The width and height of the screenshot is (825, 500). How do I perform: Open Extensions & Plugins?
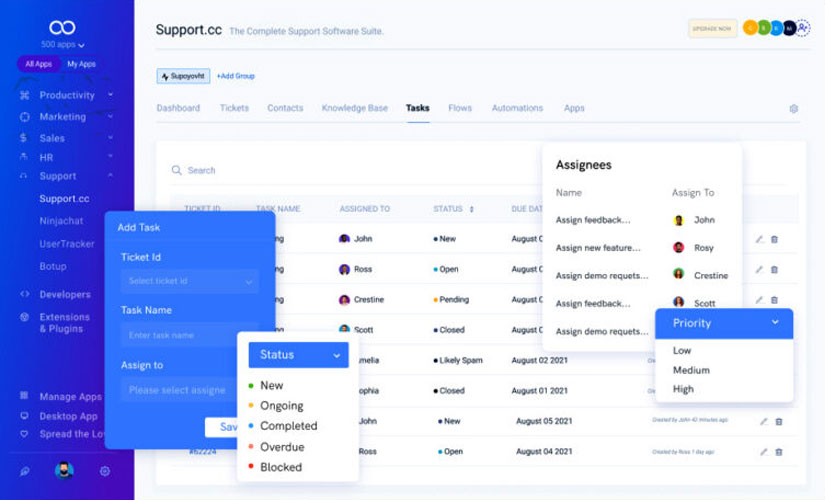[x=64, y=323]
